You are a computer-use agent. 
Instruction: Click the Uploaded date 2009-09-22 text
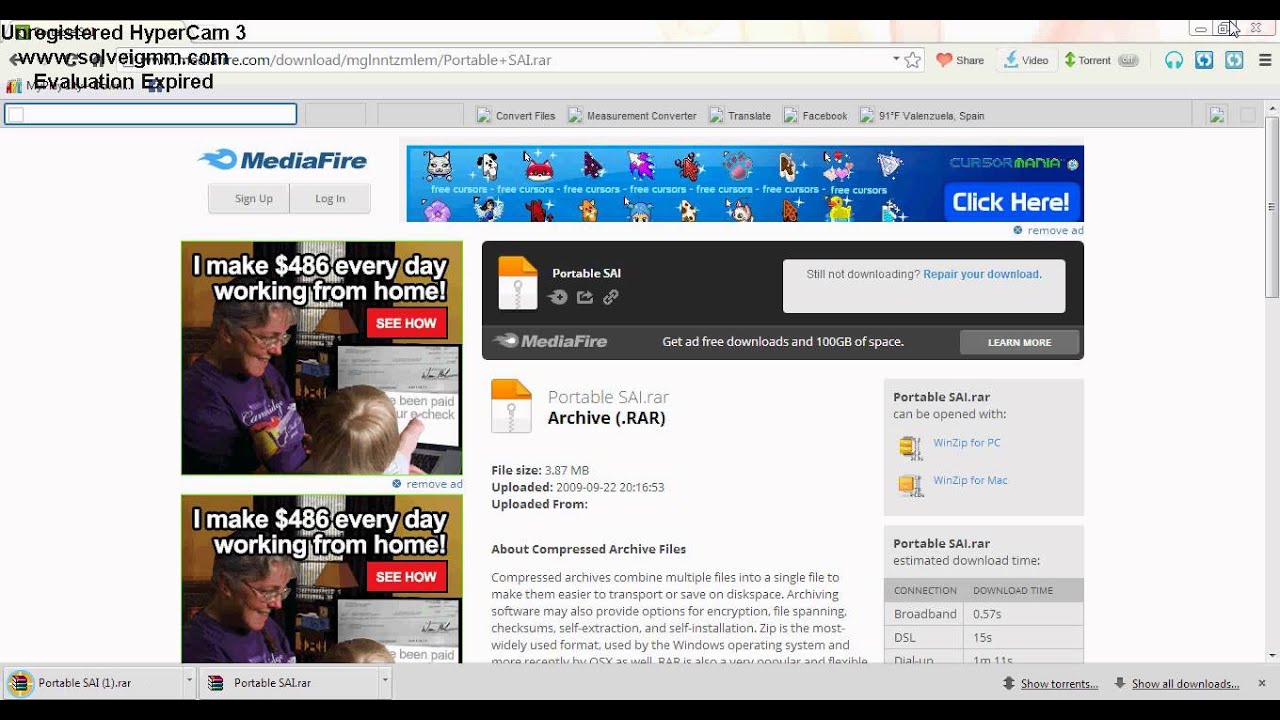point(578,487)
